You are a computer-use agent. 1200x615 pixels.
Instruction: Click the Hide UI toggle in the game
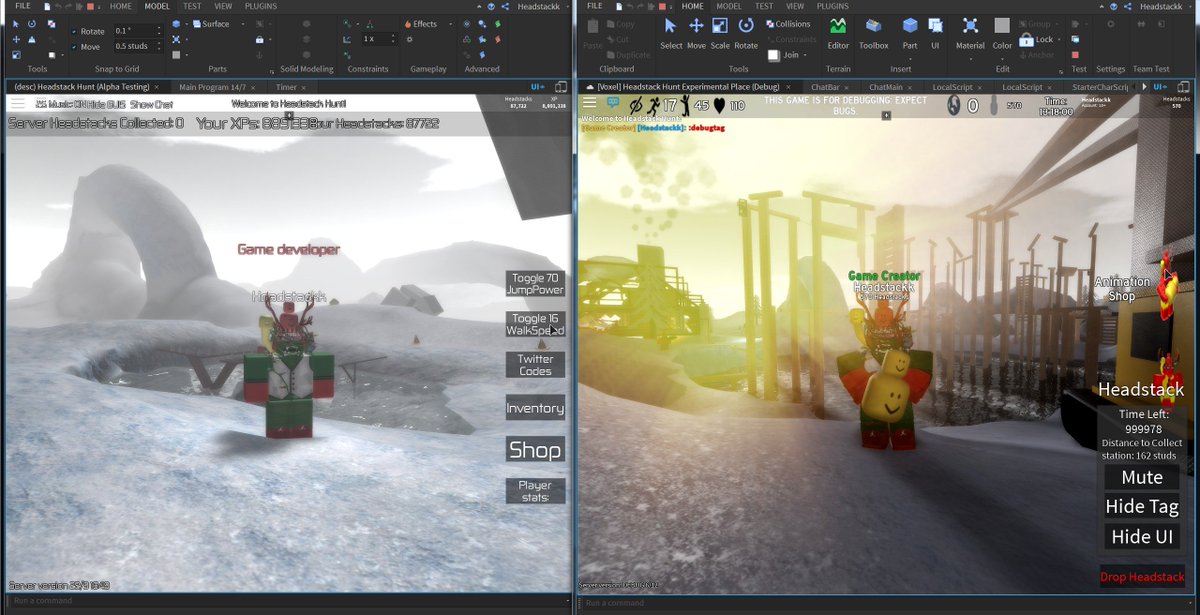(1141, 537)
